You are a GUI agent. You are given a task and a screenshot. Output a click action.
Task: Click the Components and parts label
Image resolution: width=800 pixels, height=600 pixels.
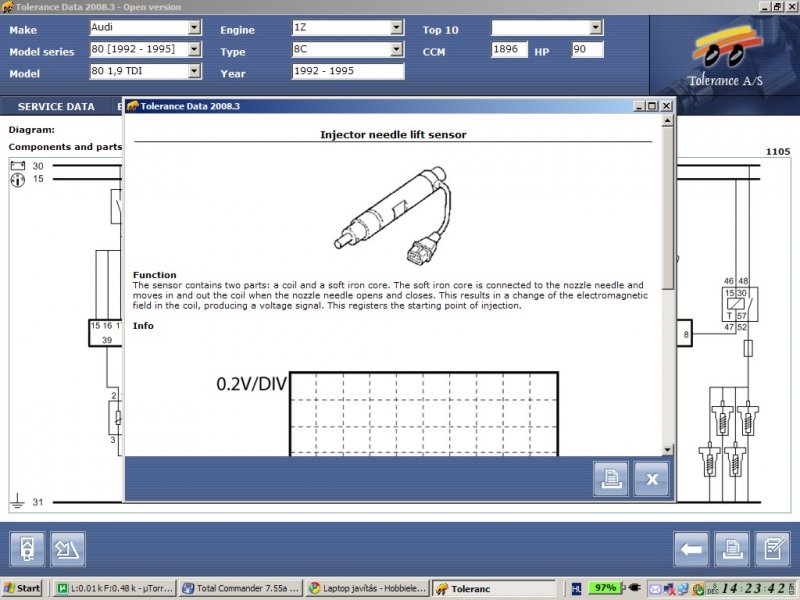[x=65, y=147]
